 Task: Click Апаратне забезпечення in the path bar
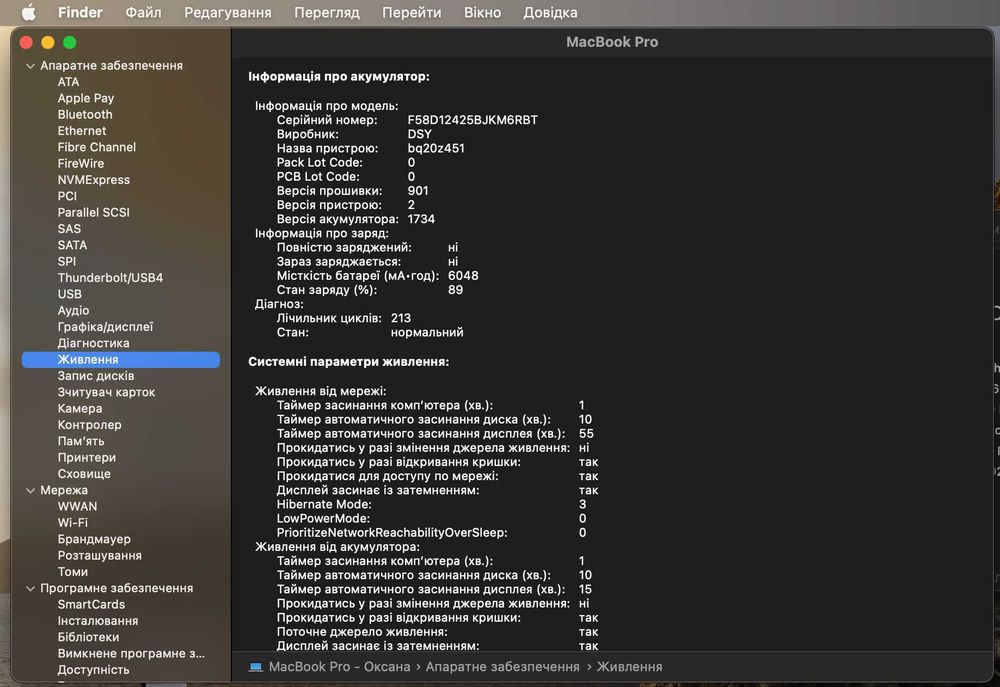pyautogui.click(x=503, y=667)
